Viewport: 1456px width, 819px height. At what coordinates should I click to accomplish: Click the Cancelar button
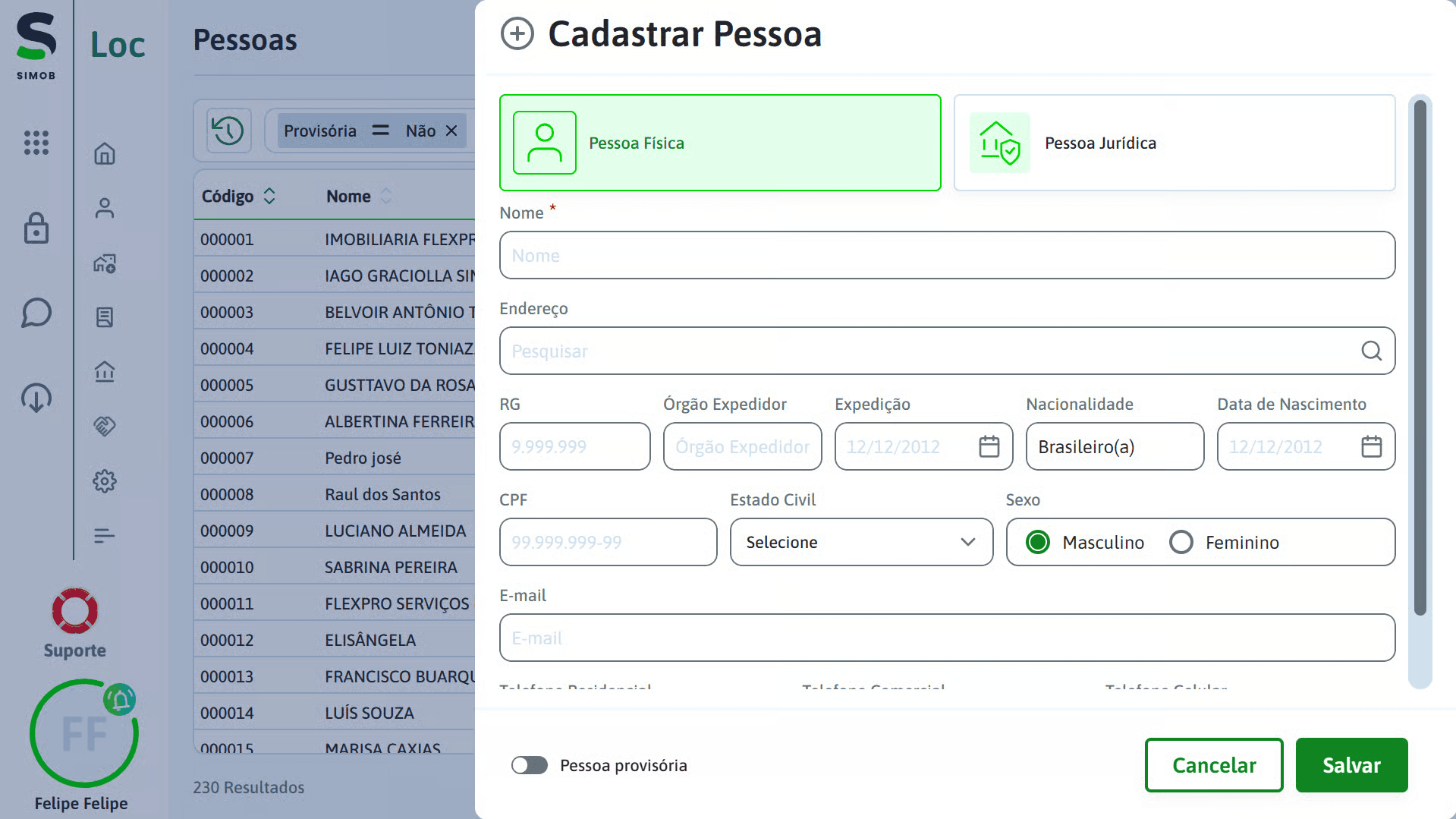pos(1213,765)
